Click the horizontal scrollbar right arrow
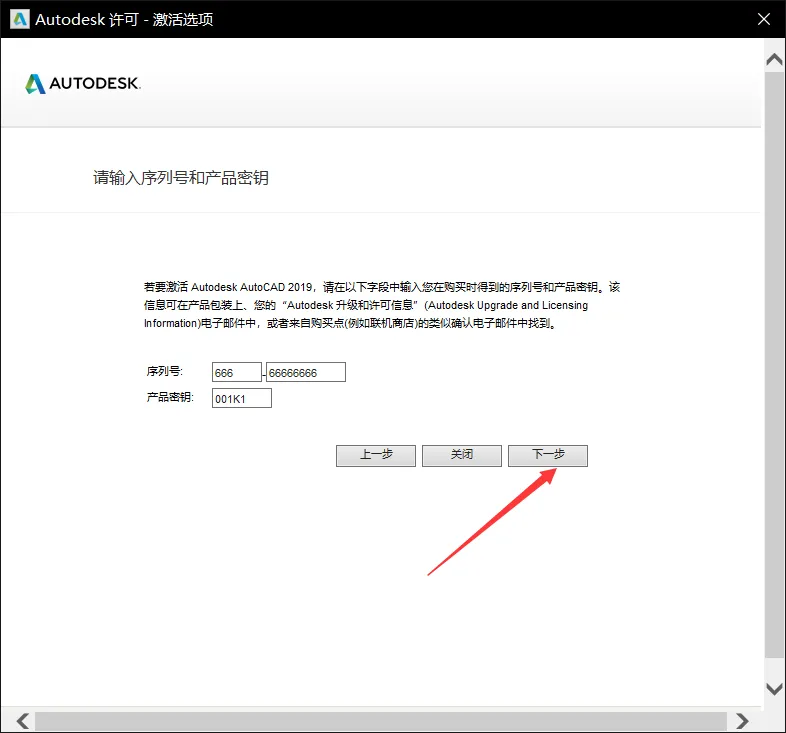 [x=742, y=721]
